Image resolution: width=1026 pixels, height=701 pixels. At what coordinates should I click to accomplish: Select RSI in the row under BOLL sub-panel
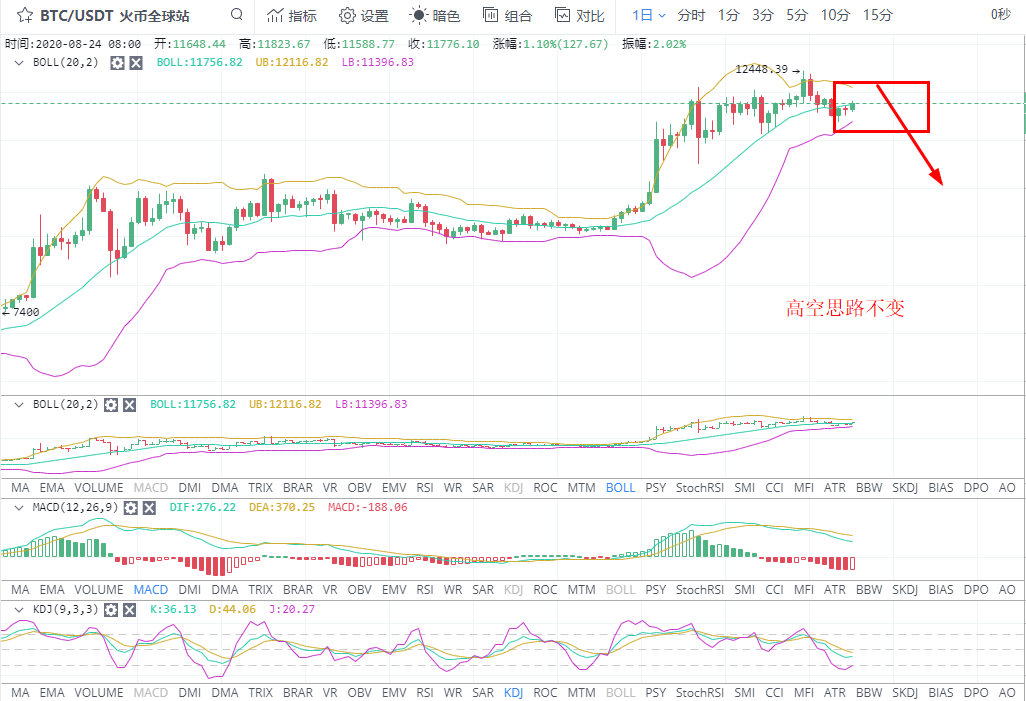(x=425, y=488)
